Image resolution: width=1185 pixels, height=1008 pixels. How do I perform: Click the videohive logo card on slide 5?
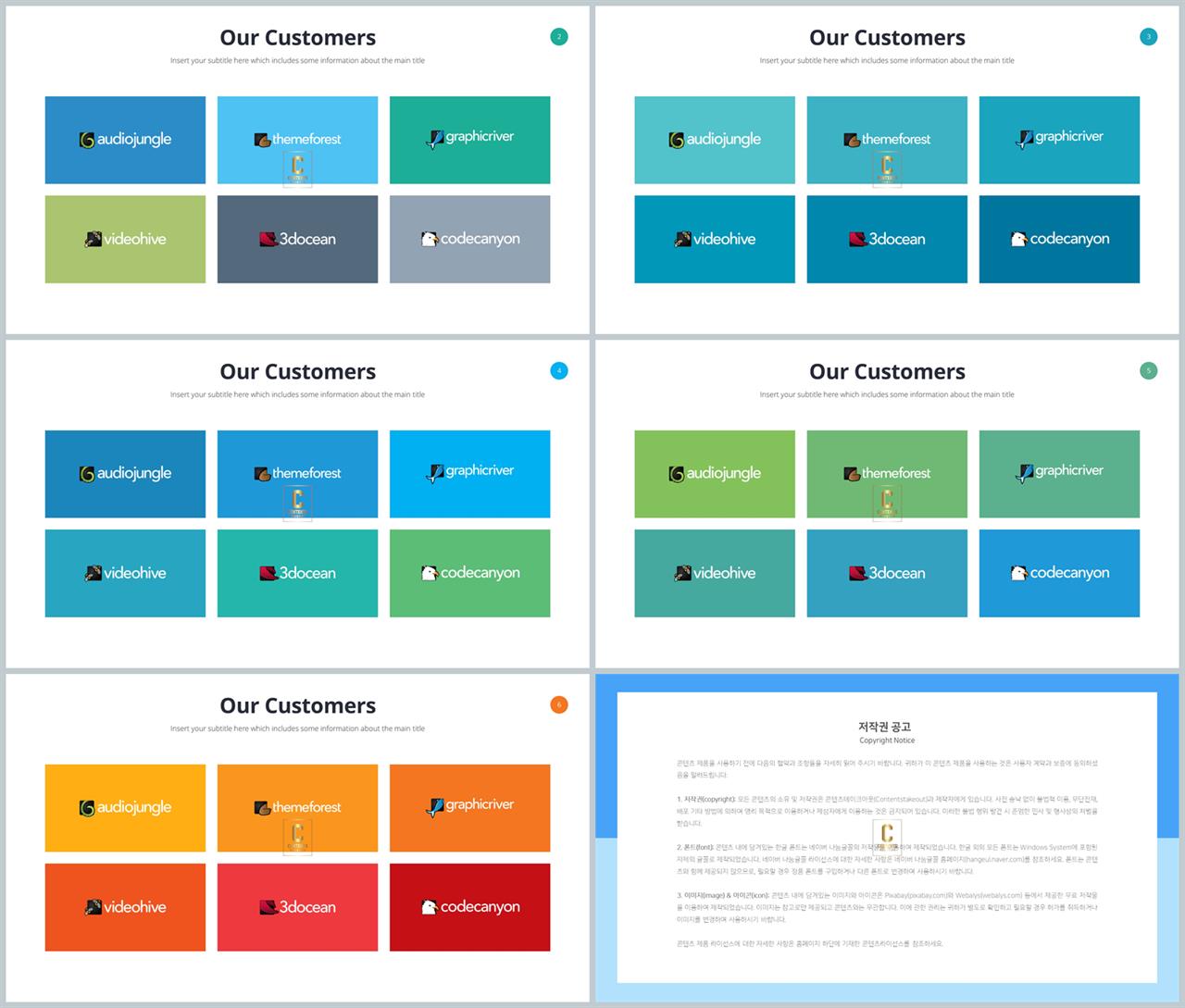coord(715,573)
